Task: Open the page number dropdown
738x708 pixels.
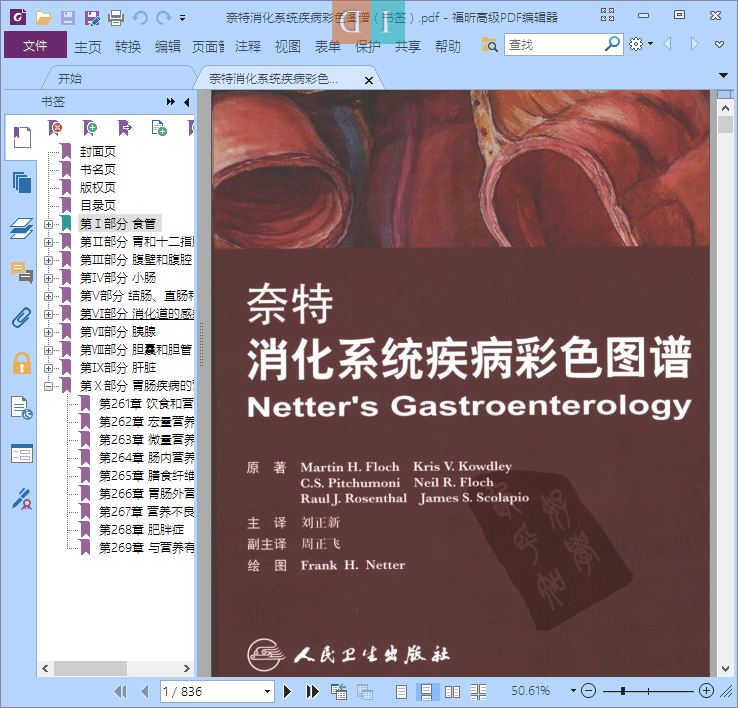Action: tap(267, 692)
